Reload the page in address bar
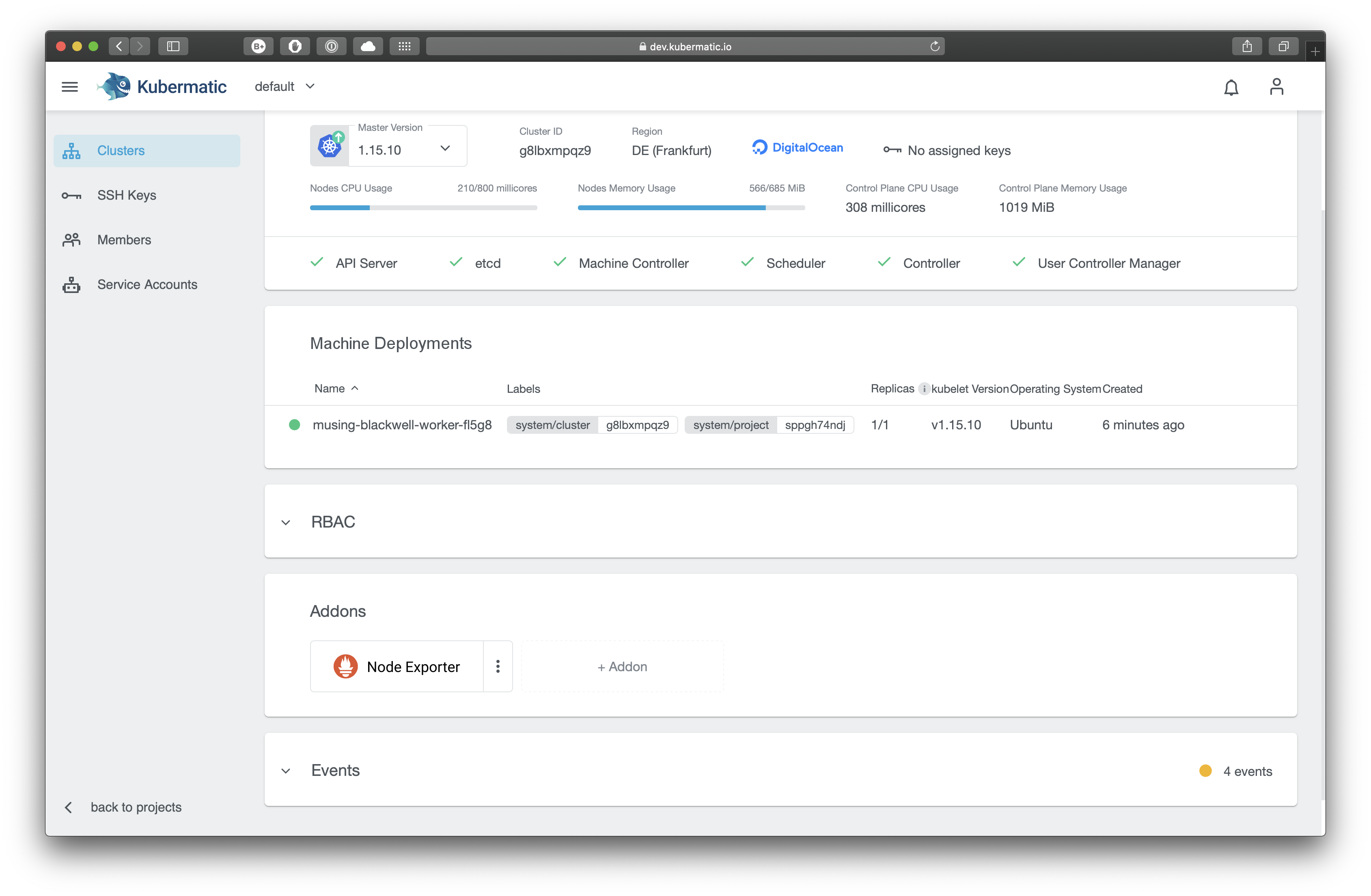 [934, 46]
